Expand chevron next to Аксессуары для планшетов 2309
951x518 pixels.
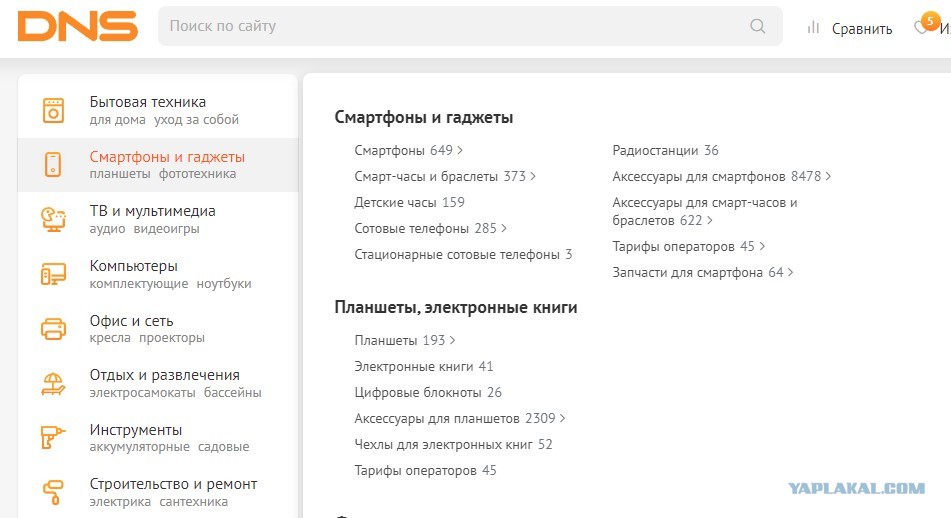(x=562, y=418)
